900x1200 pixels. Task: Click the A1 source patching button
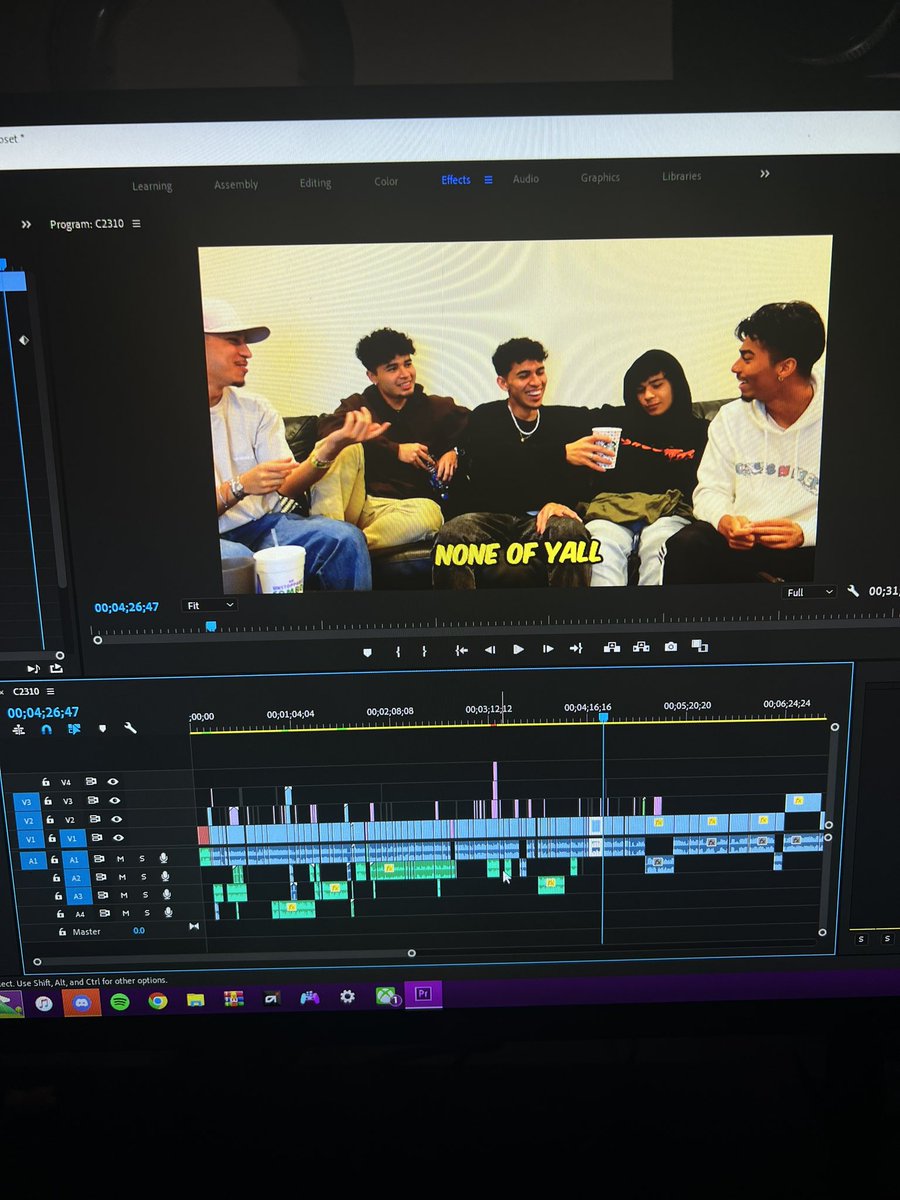pyautogui.click(x=33, y=860)
